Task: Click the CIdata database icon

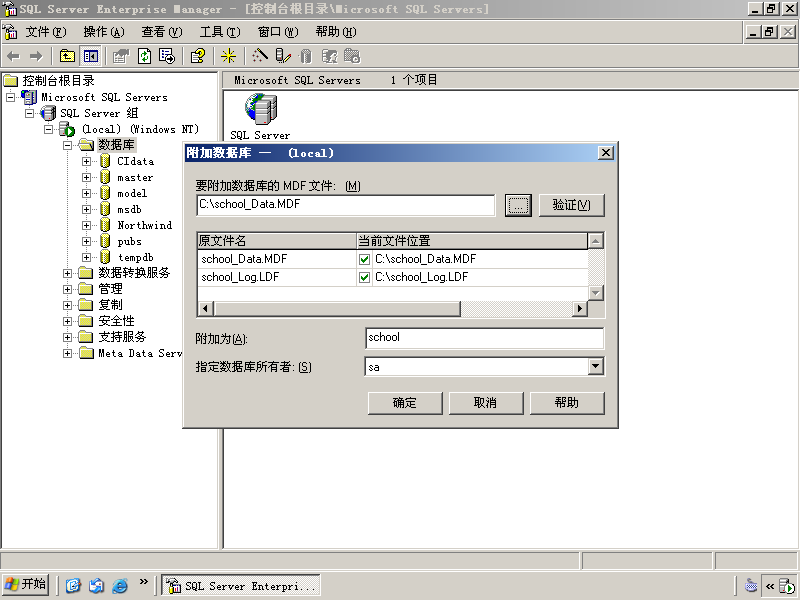Action: point(106,161)
